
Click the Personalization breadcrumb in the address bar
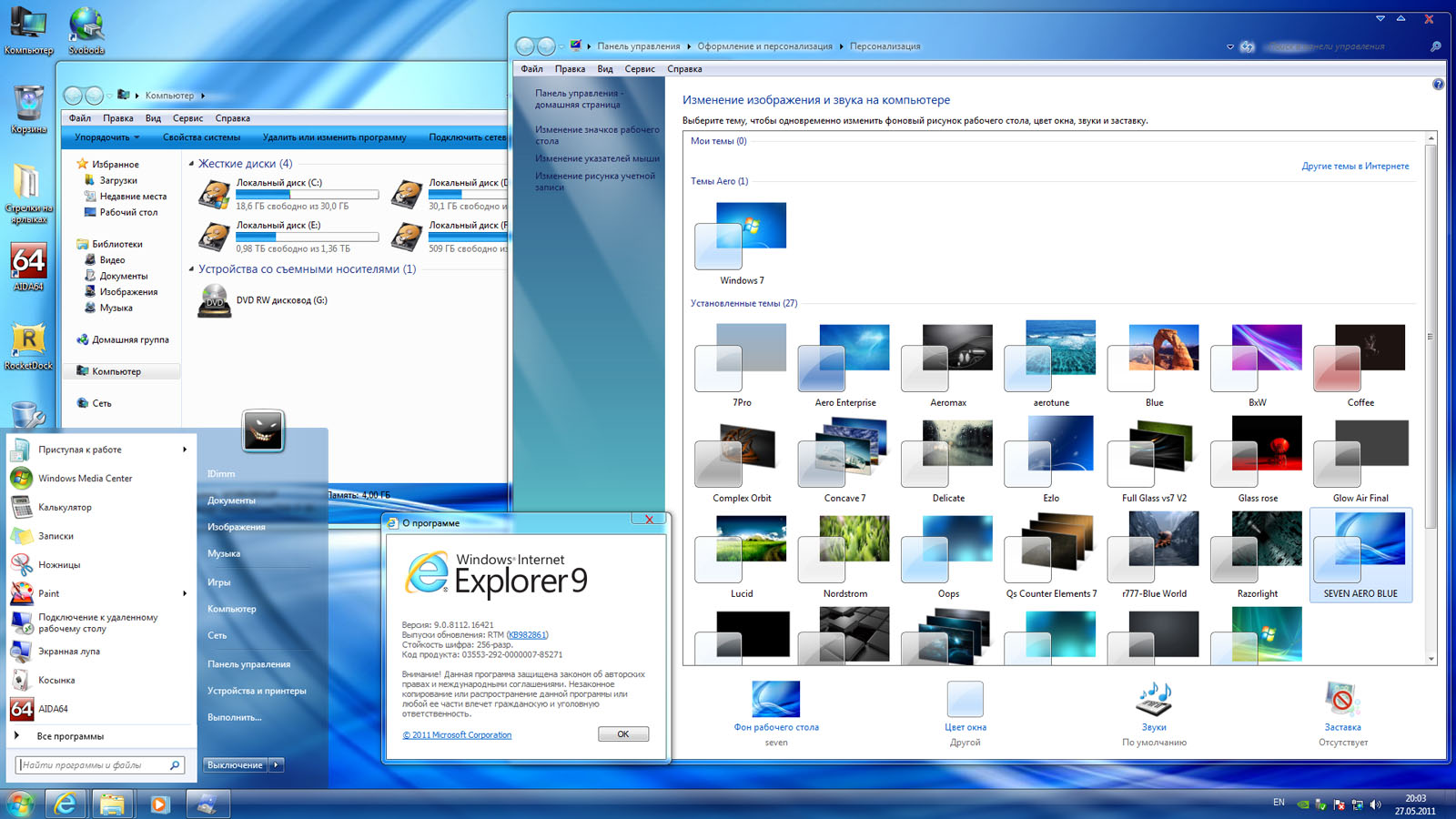tap(885, 46)
